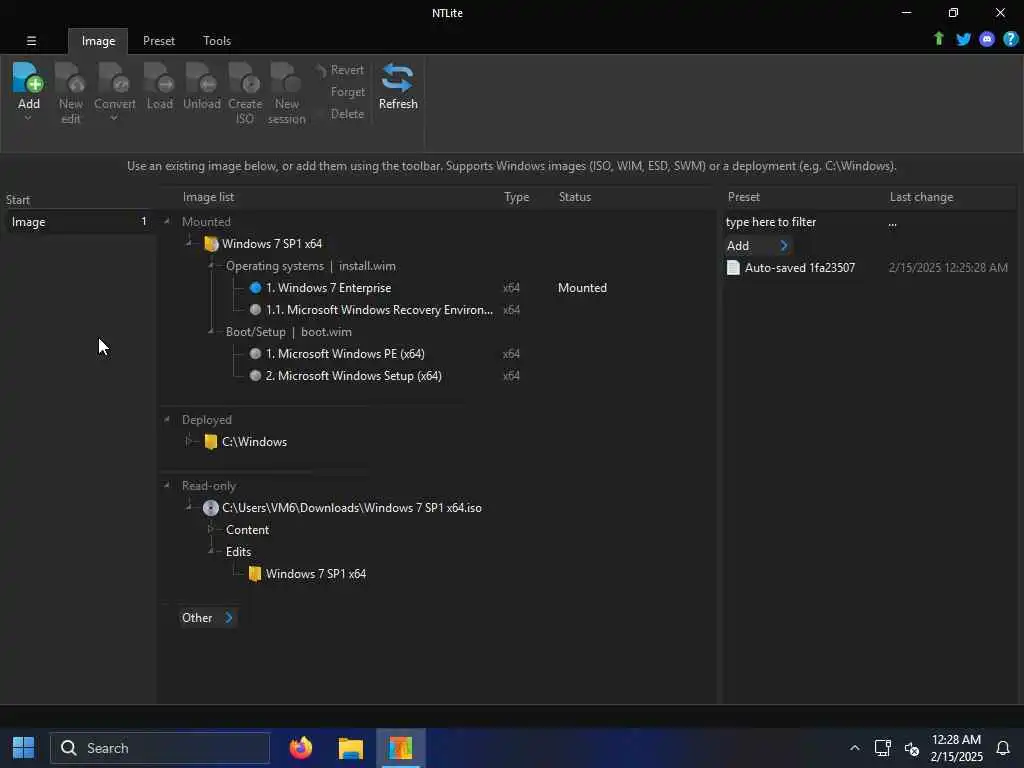Open the Convert dropdown arrow

(114, 119)
